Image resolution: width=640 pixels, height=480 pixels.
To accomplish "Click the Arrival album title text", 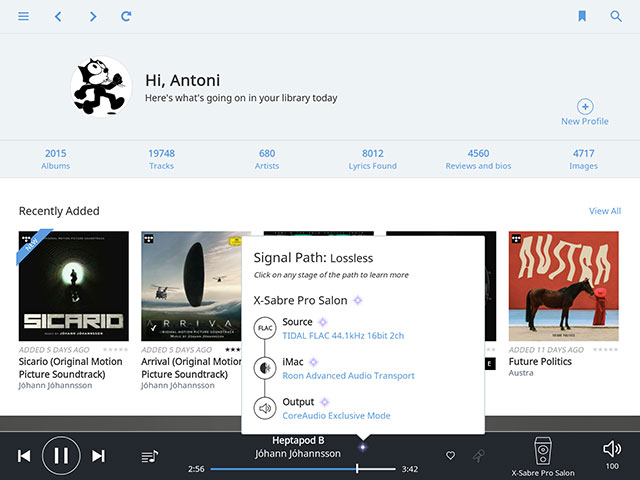I will (x=191, y=368).
